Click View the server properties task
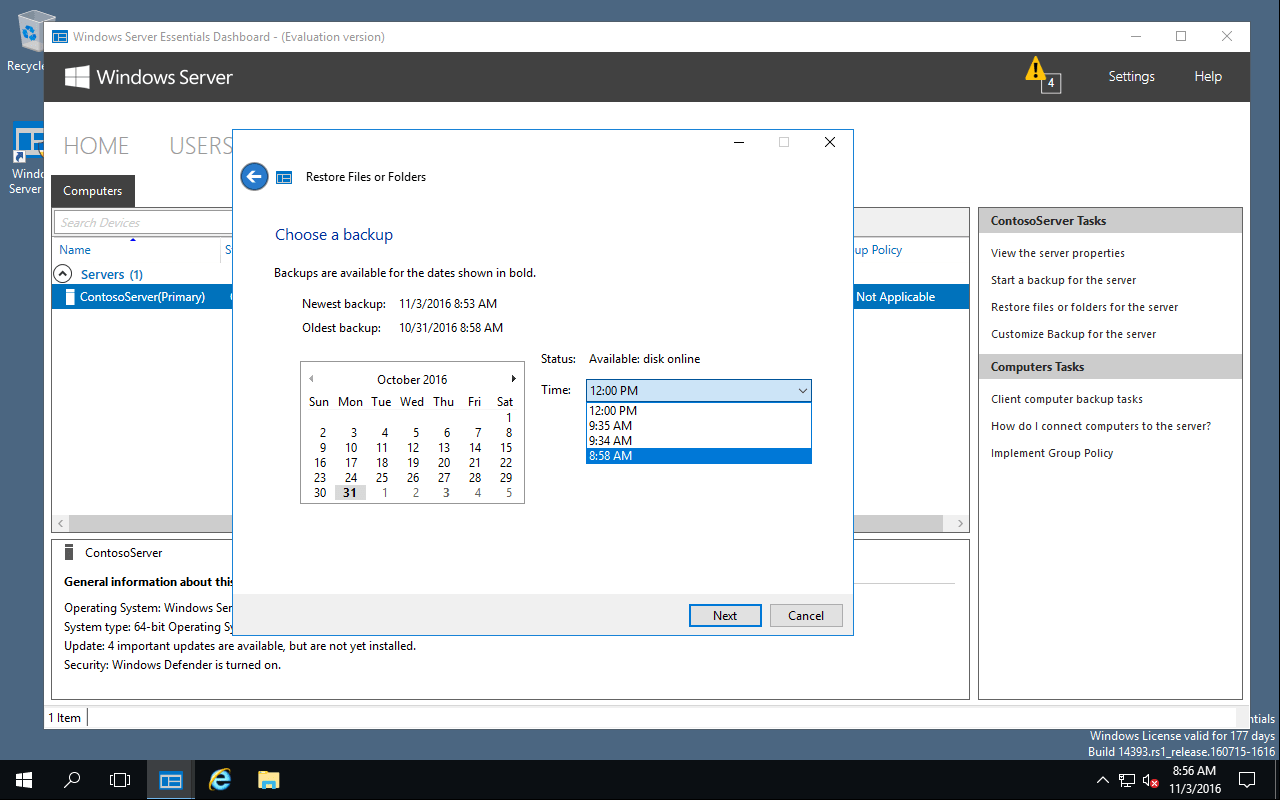Image resolution: width=1280 pixels, height=800 pixels. coord(1058,253)
